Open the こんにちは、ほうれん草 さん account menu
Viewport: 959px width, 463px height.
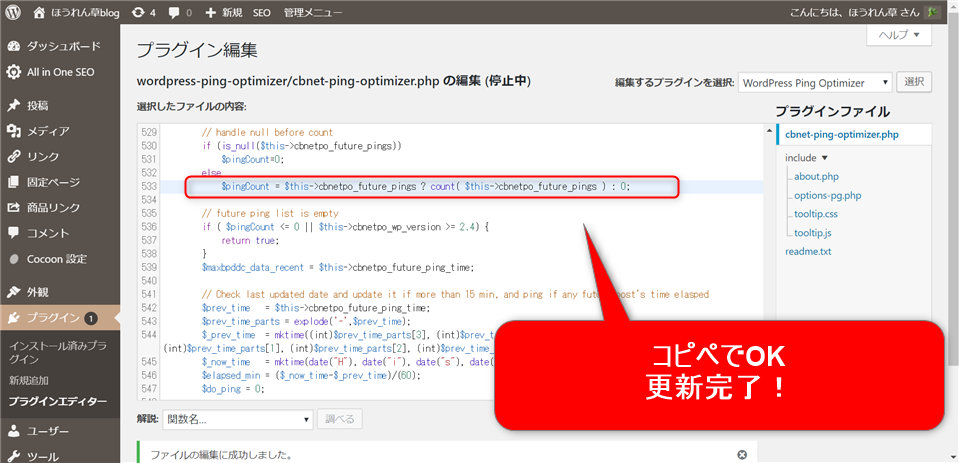point(864,12)
